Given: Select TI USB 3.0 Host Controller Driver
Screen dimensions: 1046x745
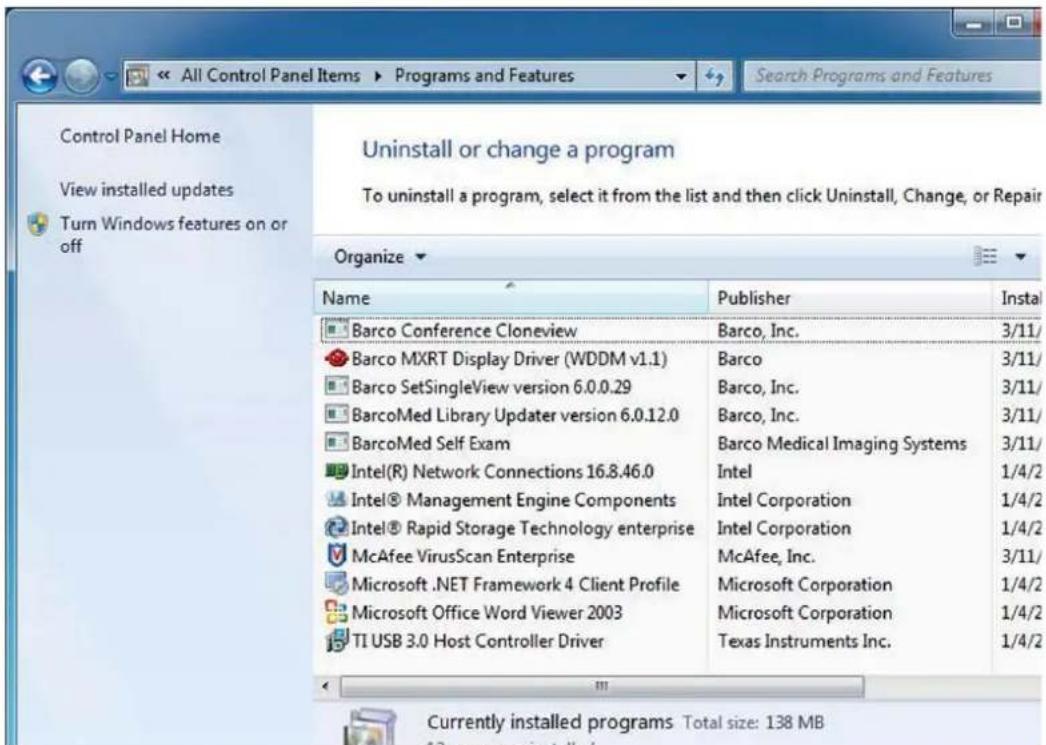Looking at the screenshot, I should click(478, 641).
